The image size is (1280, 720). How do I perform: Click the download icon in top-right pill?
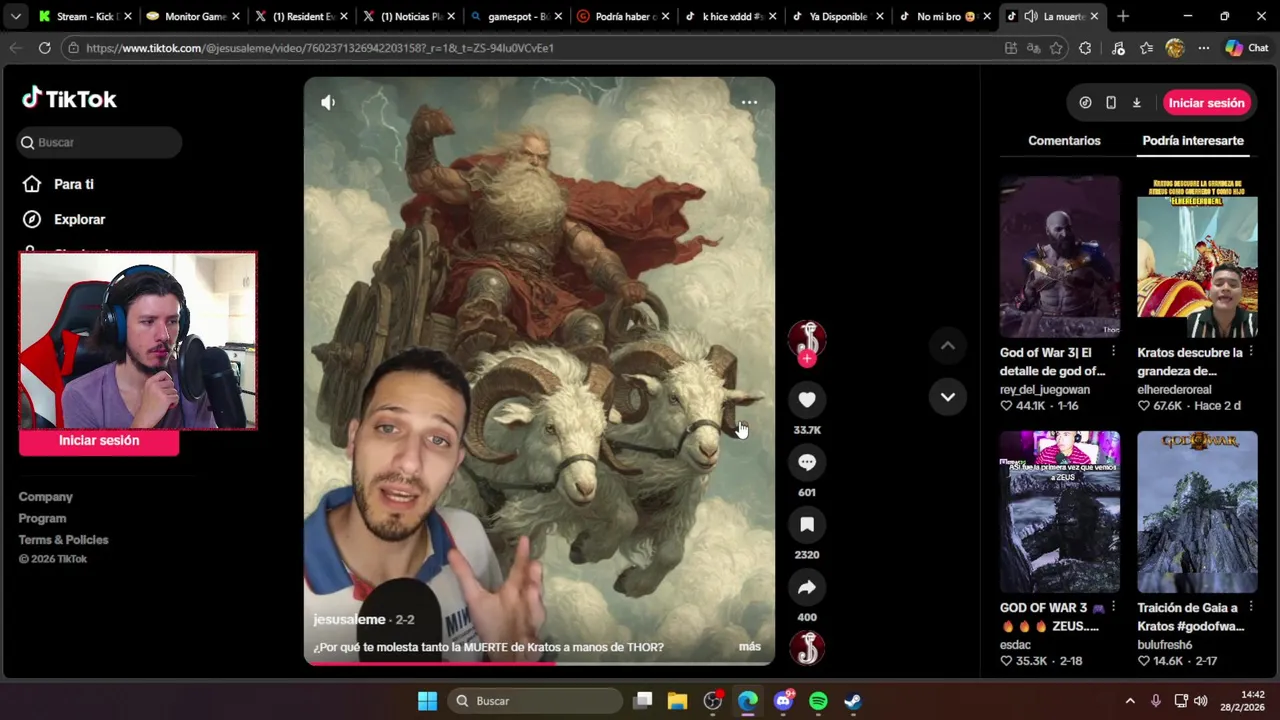pos(1136,103)
